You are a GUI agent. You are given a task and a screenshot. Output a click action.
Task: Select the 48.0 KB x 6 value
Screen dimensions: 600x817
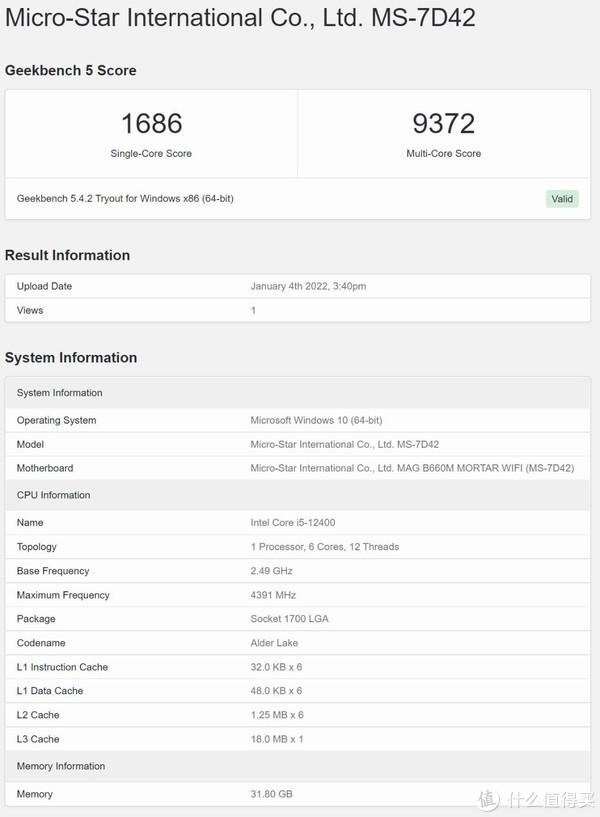(276, 690)
